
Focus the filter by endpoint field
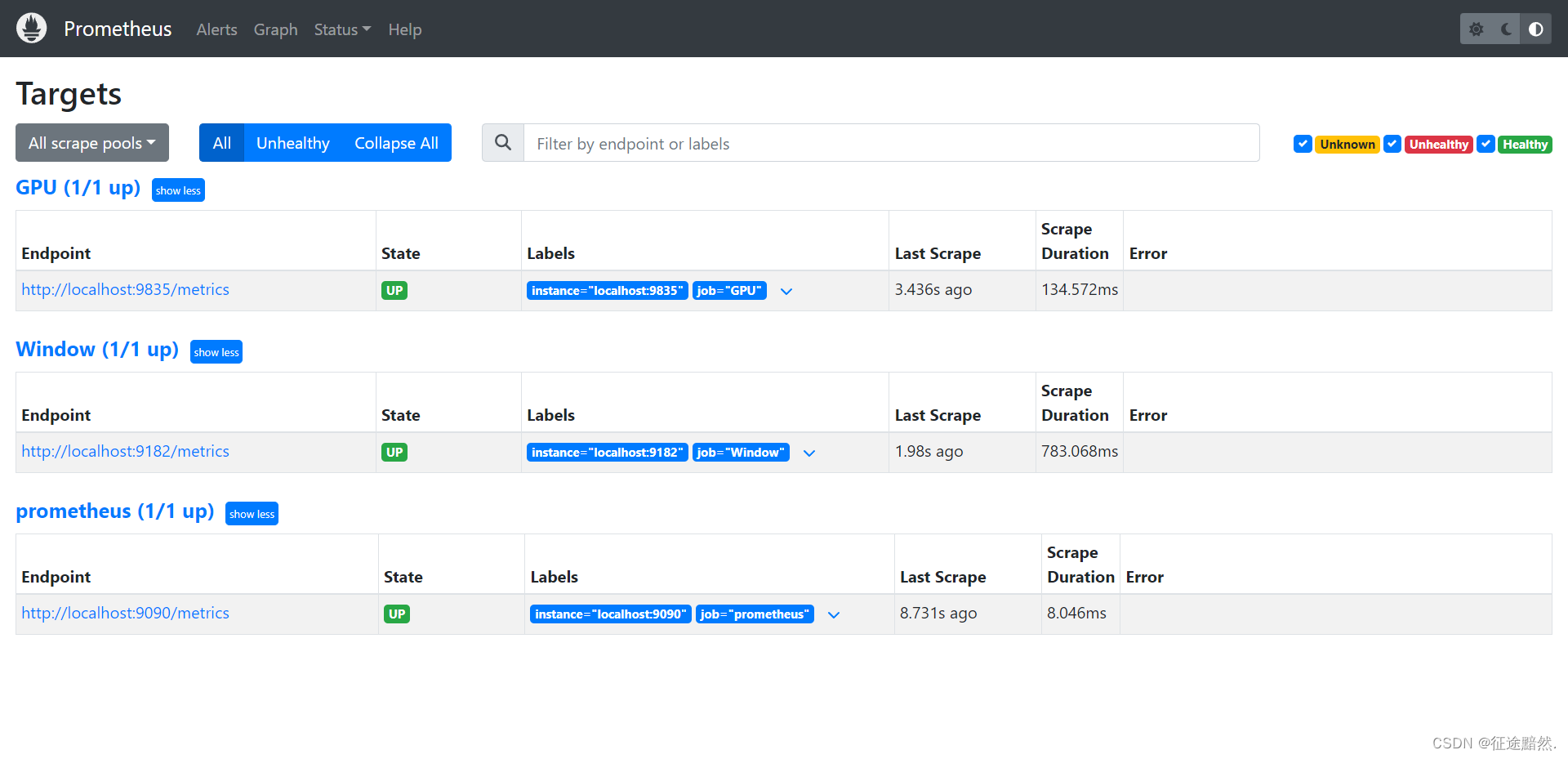point(891,143)
